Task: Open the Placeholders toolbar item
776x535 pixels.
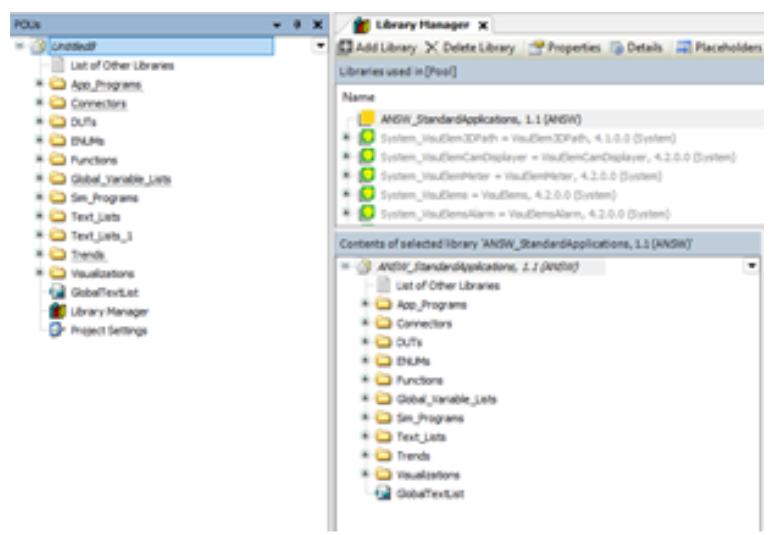Action: (x=685, y=47)
